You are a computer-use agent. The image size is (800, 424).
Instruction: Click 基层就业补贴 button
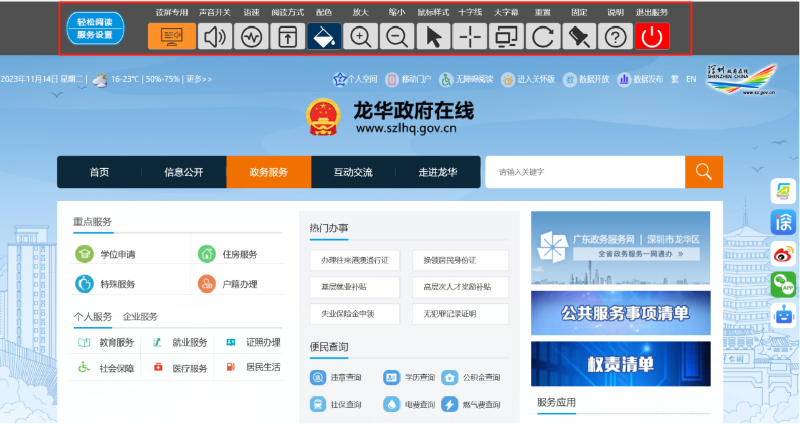point(355,287)
